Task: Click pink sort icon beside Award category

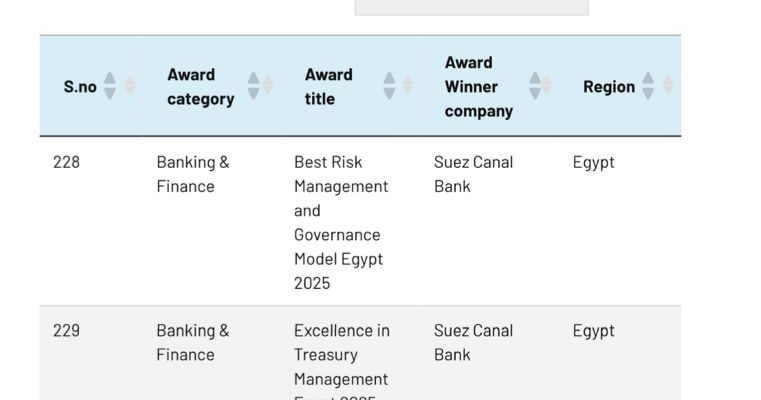Action: pyautogui.click(x=268, y=86)
